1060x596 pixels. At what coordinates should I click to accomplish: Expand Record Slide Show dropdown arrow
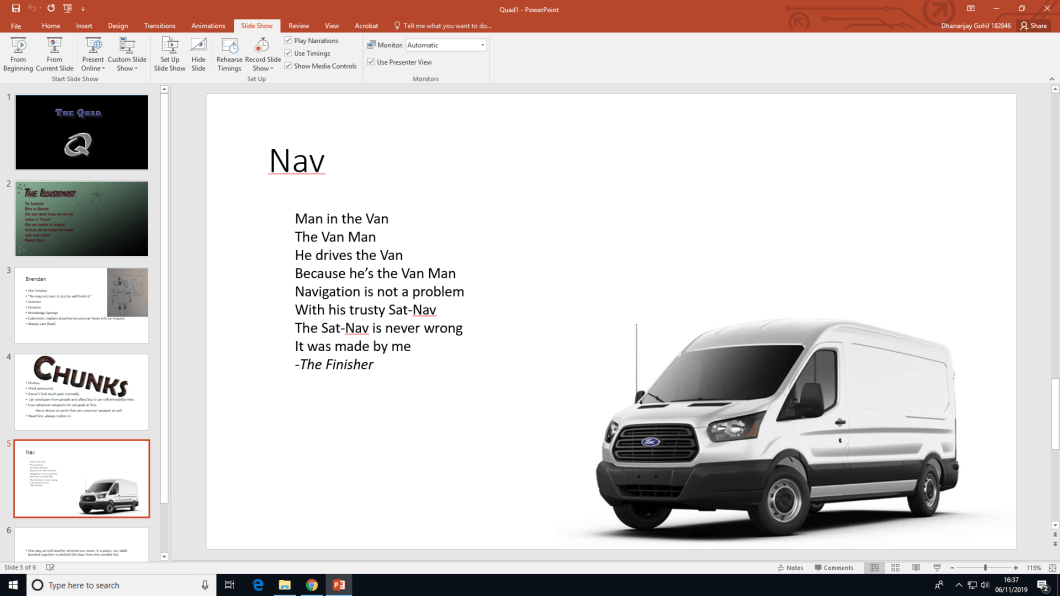pyautogui.click(x=272, y=69)
